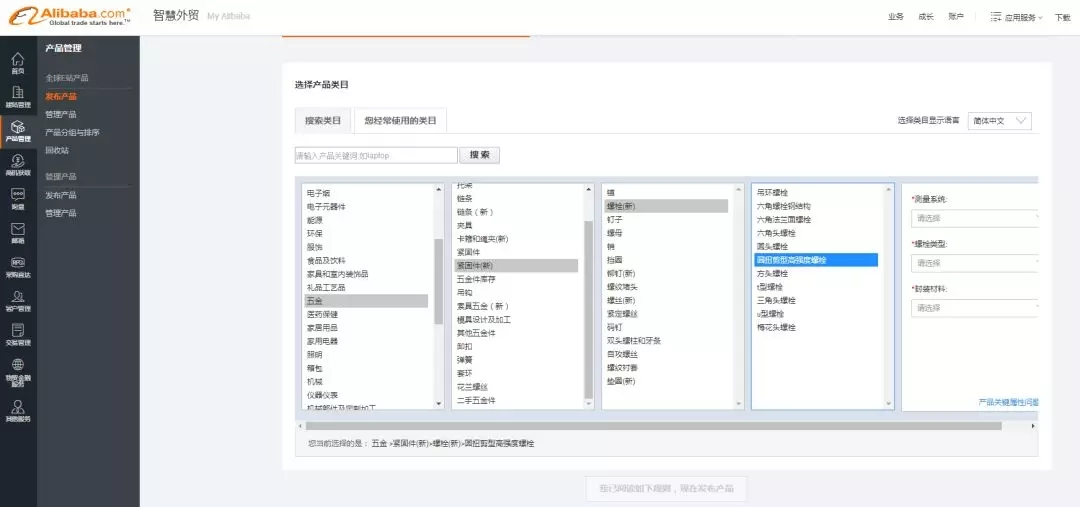Click the product keyword search input field

click(376, 155)
